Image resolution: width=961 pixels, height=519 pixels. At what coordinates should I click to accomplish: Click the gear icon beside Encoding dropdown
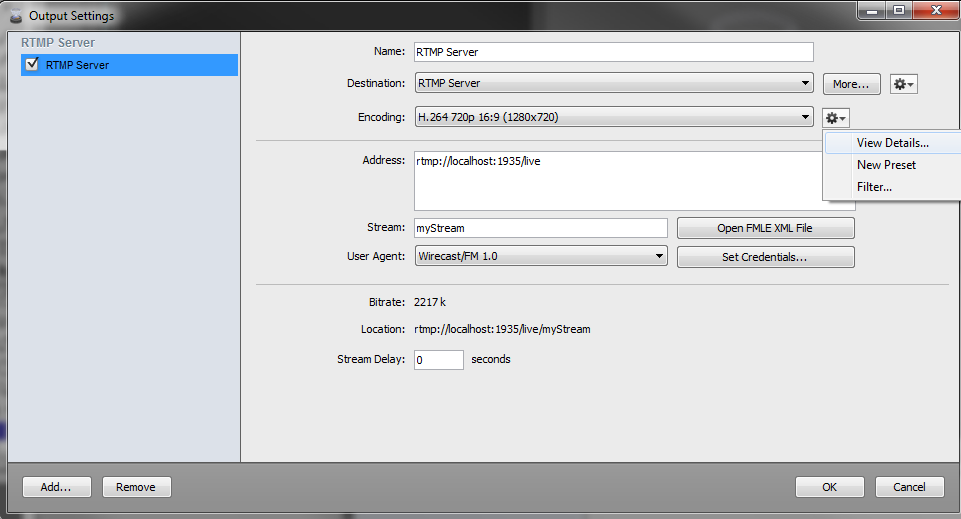(x=835, y=118)
